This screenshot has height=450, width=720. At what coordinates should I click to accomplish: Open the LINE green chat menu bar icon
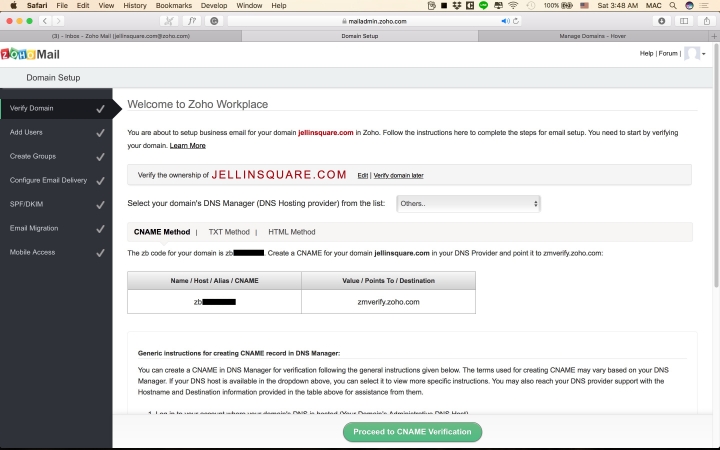[484, 6]
